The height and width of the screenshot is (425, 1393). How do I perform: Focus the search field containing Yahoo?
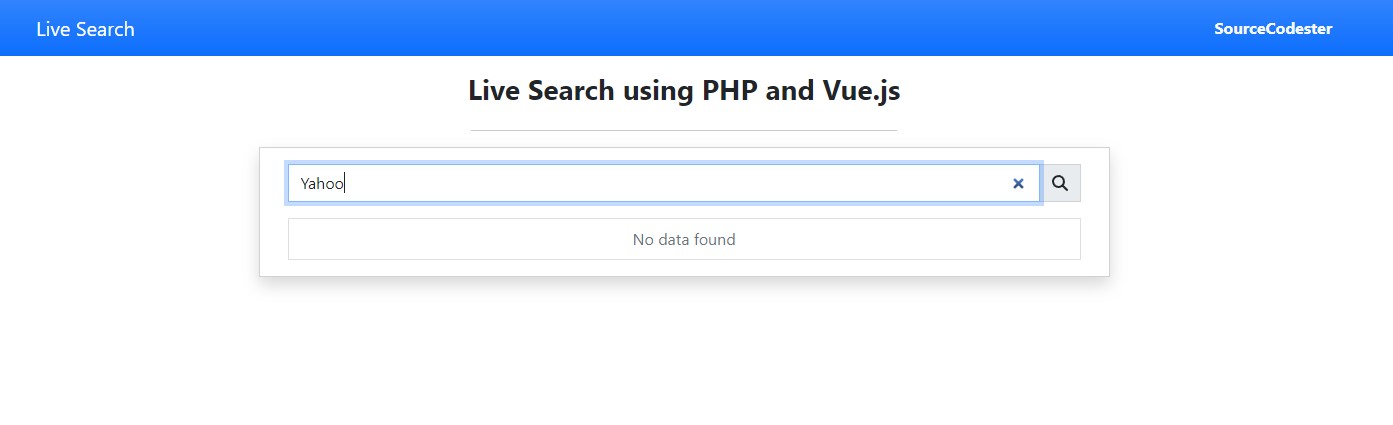coord(664,183)
